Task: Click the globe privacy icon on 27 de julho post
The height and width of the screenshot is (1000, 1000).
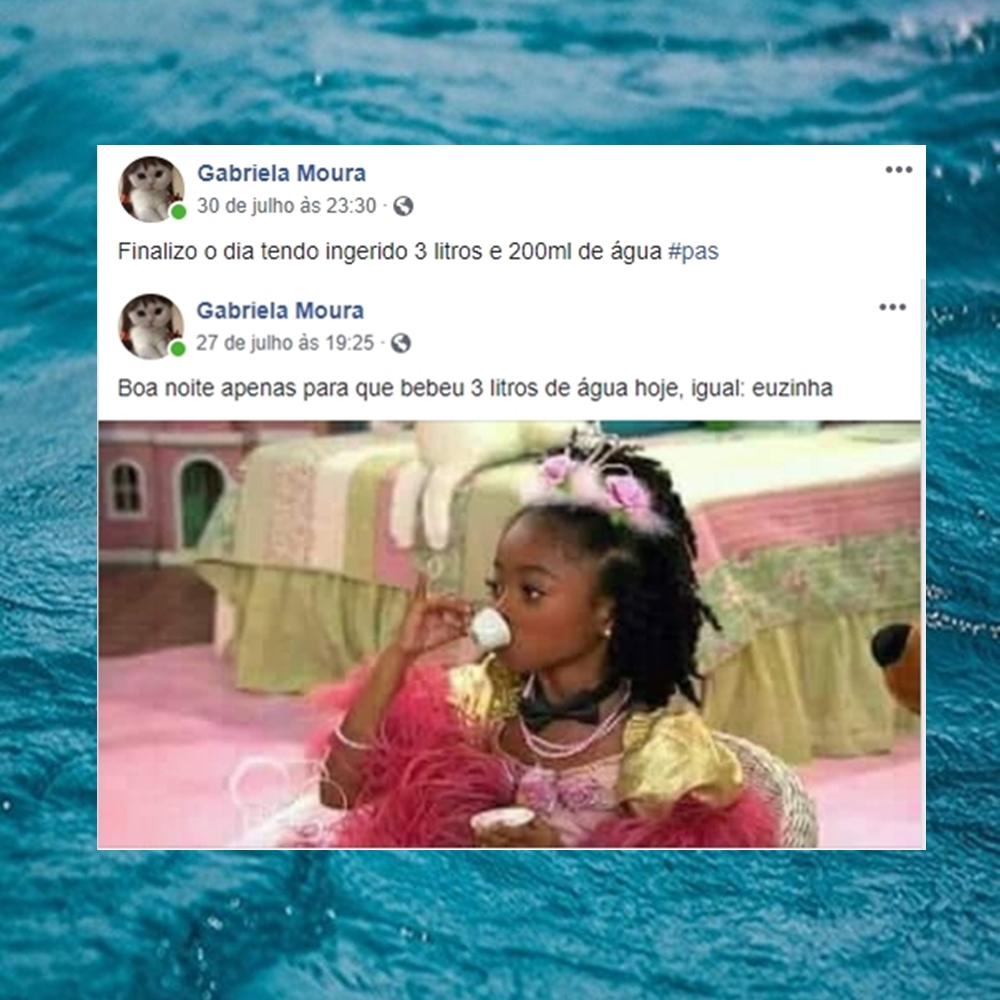Action: pos(401,343)
